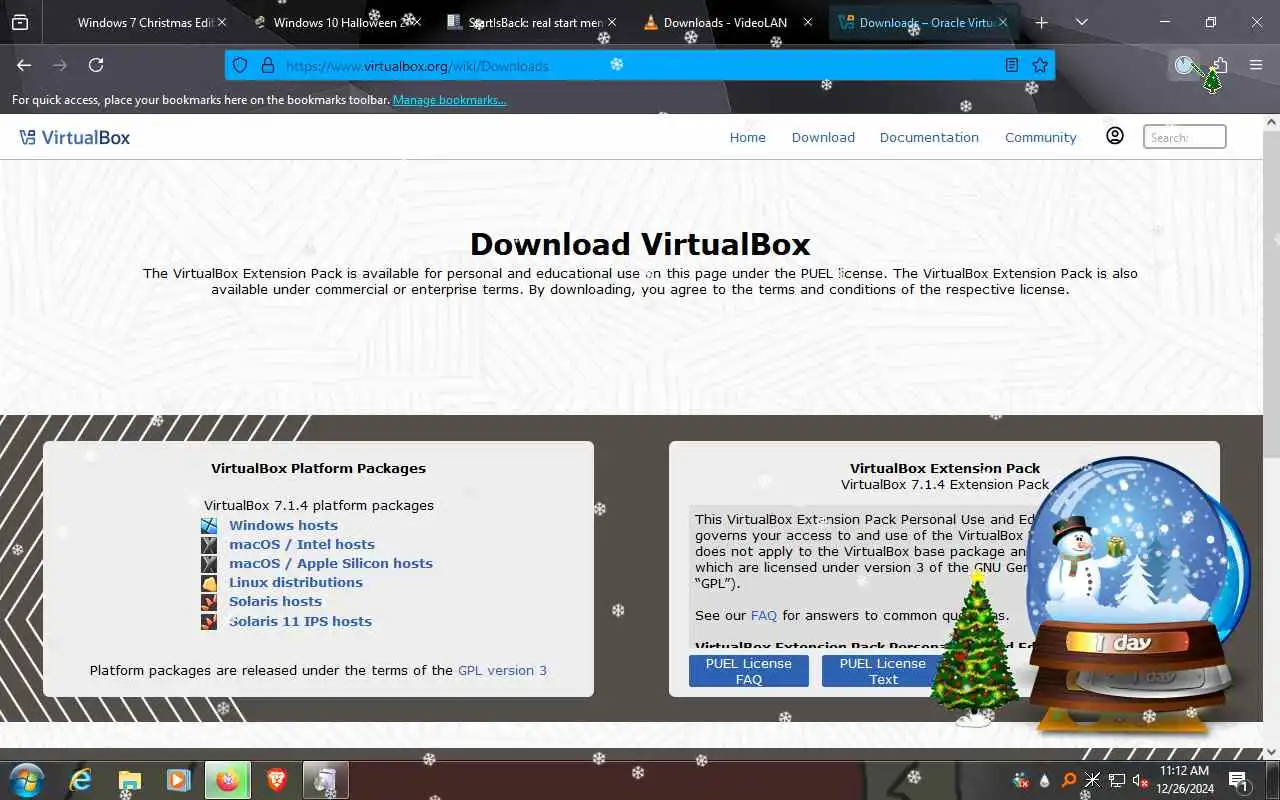Click the page vertical scrollbar
1280x800 pixels.
coord(1271,296)
